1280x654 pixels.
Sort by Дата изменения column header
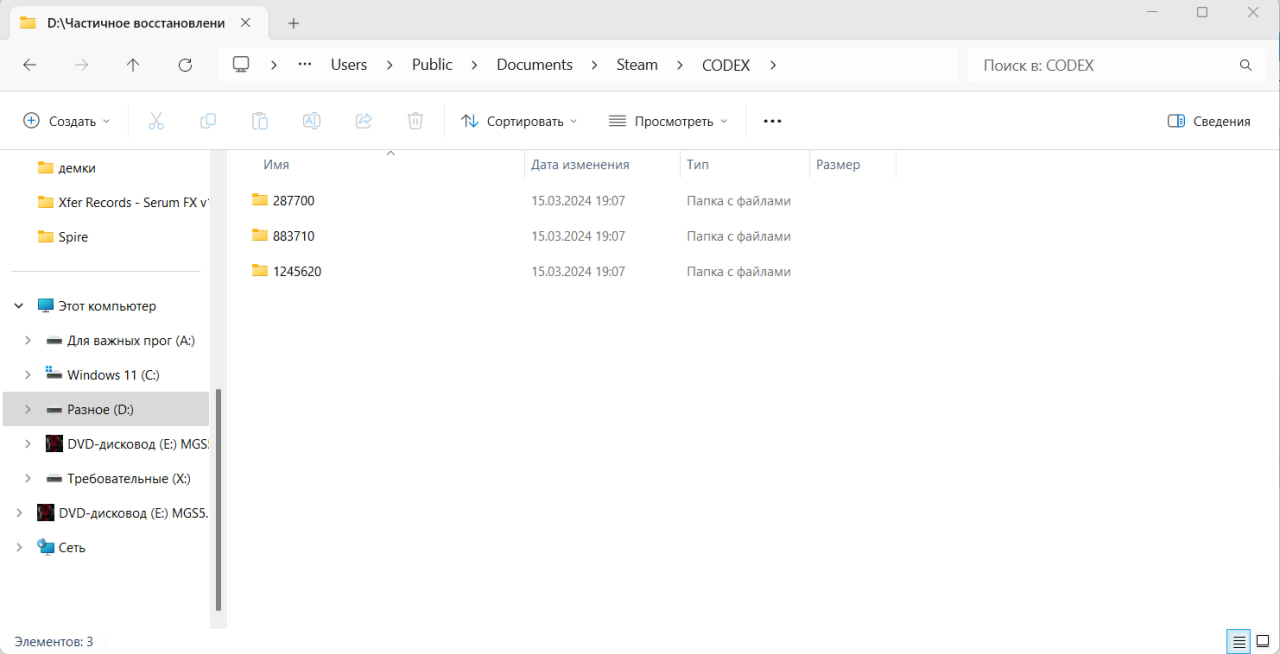[580, 165]
